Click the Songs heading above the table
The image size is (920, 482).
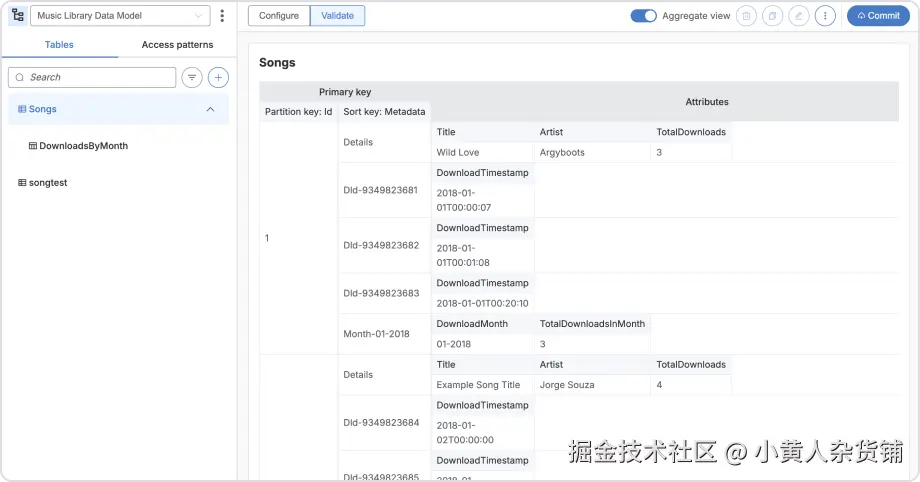click(x=277, y=63)
